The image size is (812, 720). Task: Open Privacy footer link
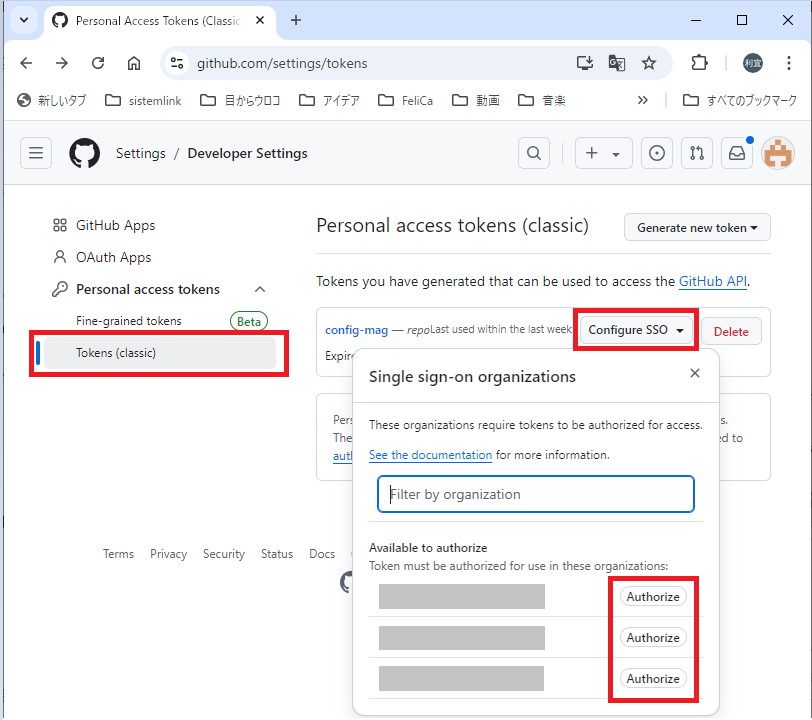(x=168, y=554)
